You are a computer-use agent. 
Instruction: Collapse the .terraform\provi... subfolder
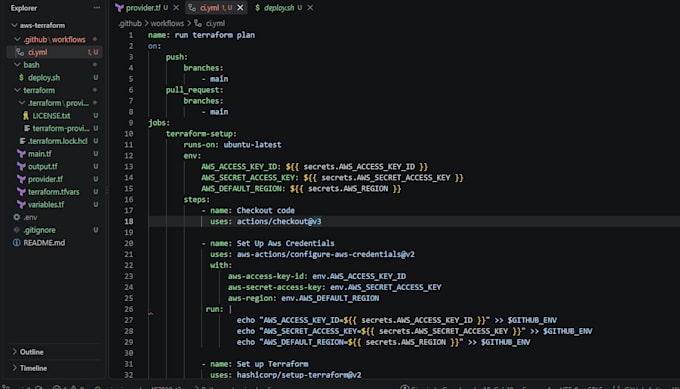22,103
